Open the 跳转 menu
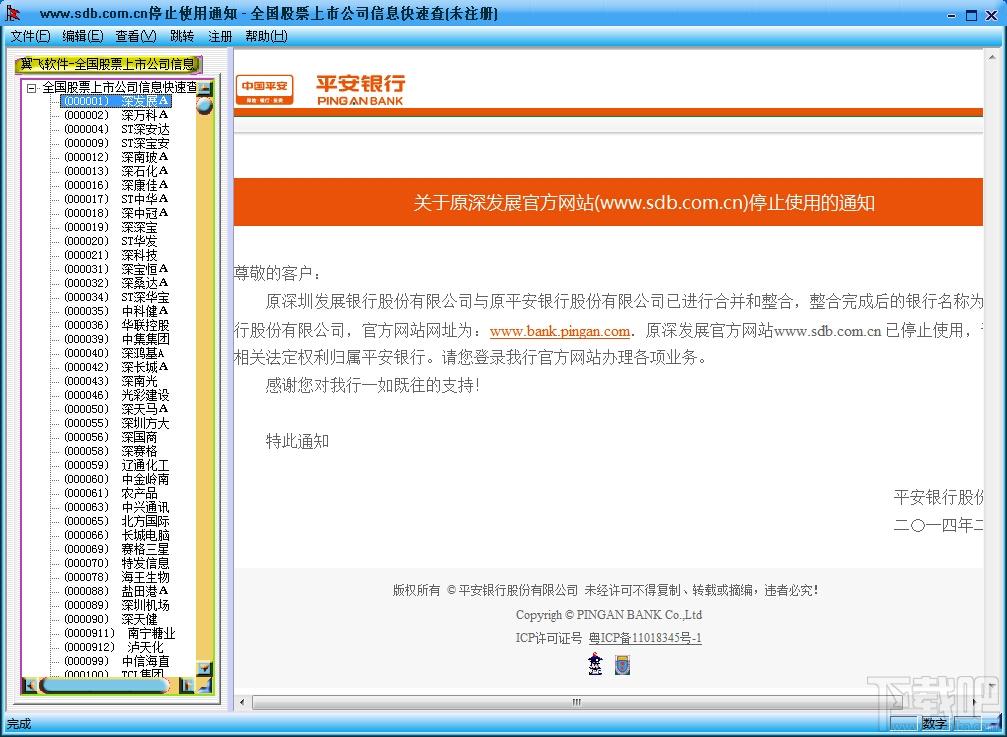 182,36
